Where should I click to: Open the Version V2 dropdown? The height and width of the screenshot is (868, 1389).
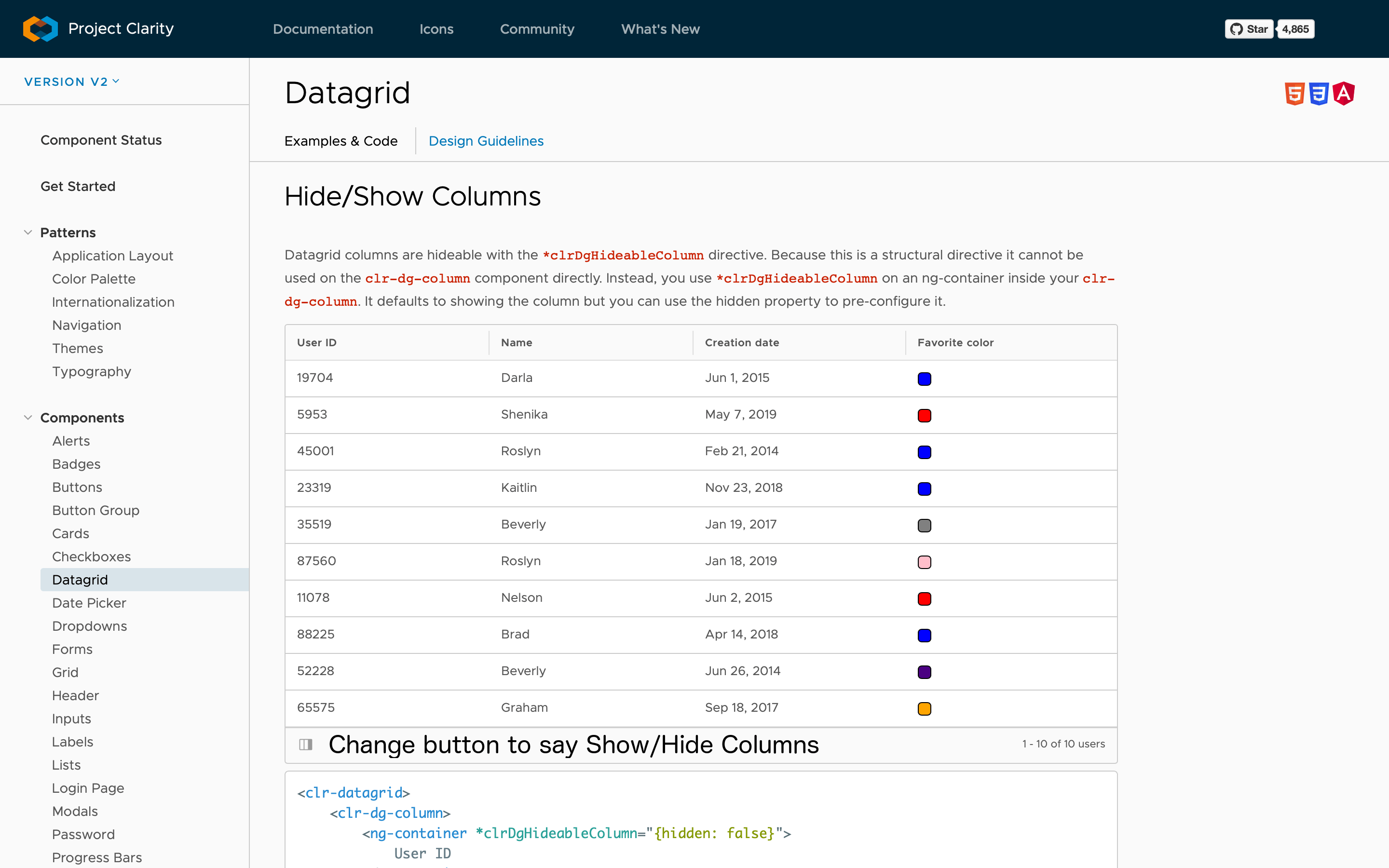71,81
